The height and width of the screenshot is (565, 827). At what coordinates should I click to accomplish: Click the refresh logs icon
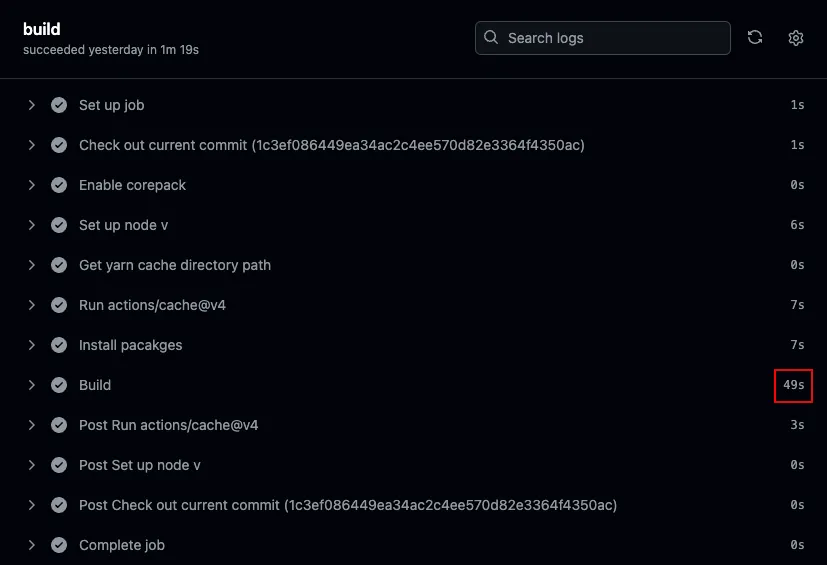pos(755,37)
